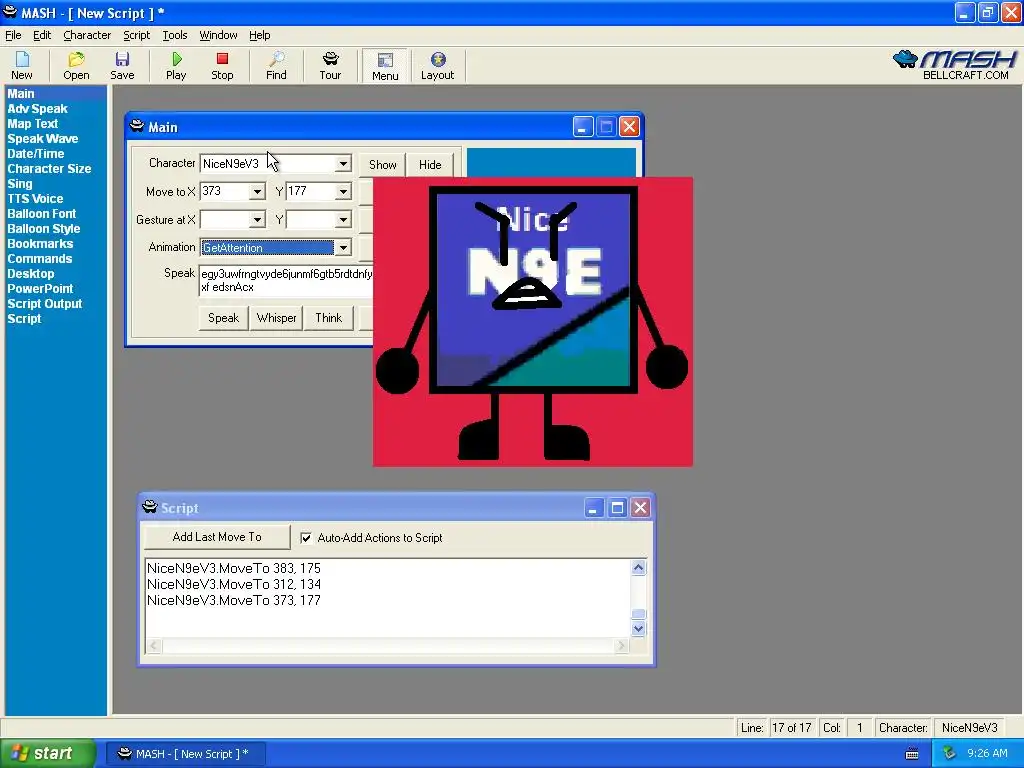1024x768 pixels.
Task: Open the Help menu
Action: pyautogui.click(x=259, y=35)
